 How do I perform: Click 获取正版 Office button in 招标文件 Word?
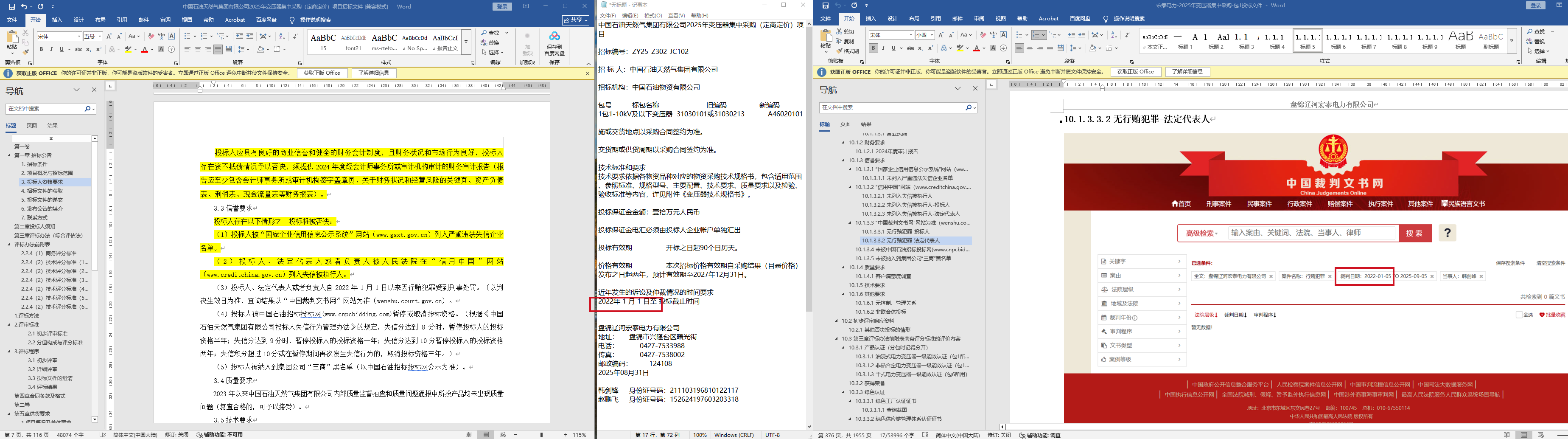coord(322,73)
